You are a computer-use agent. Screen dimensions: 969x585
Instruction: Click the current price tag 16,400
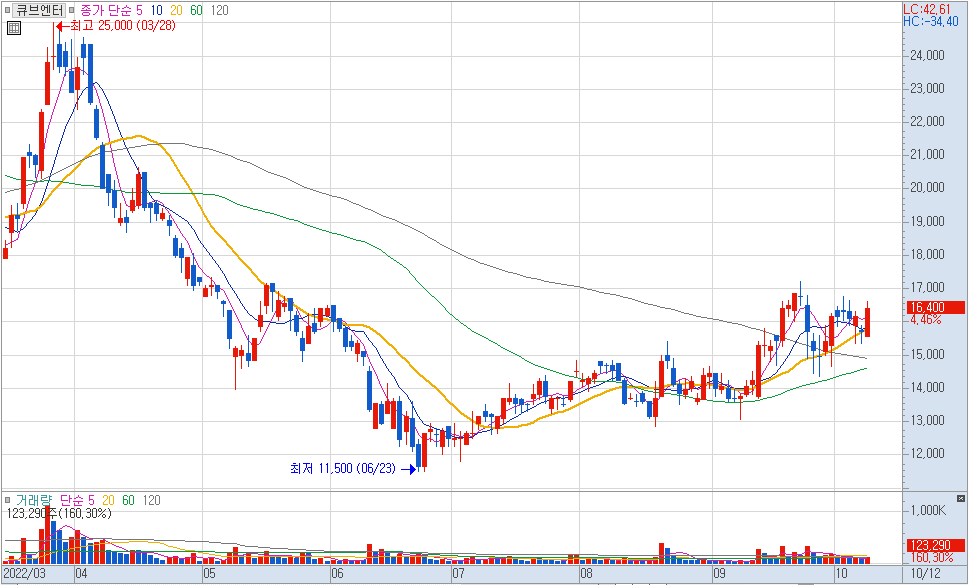point(935,308)
